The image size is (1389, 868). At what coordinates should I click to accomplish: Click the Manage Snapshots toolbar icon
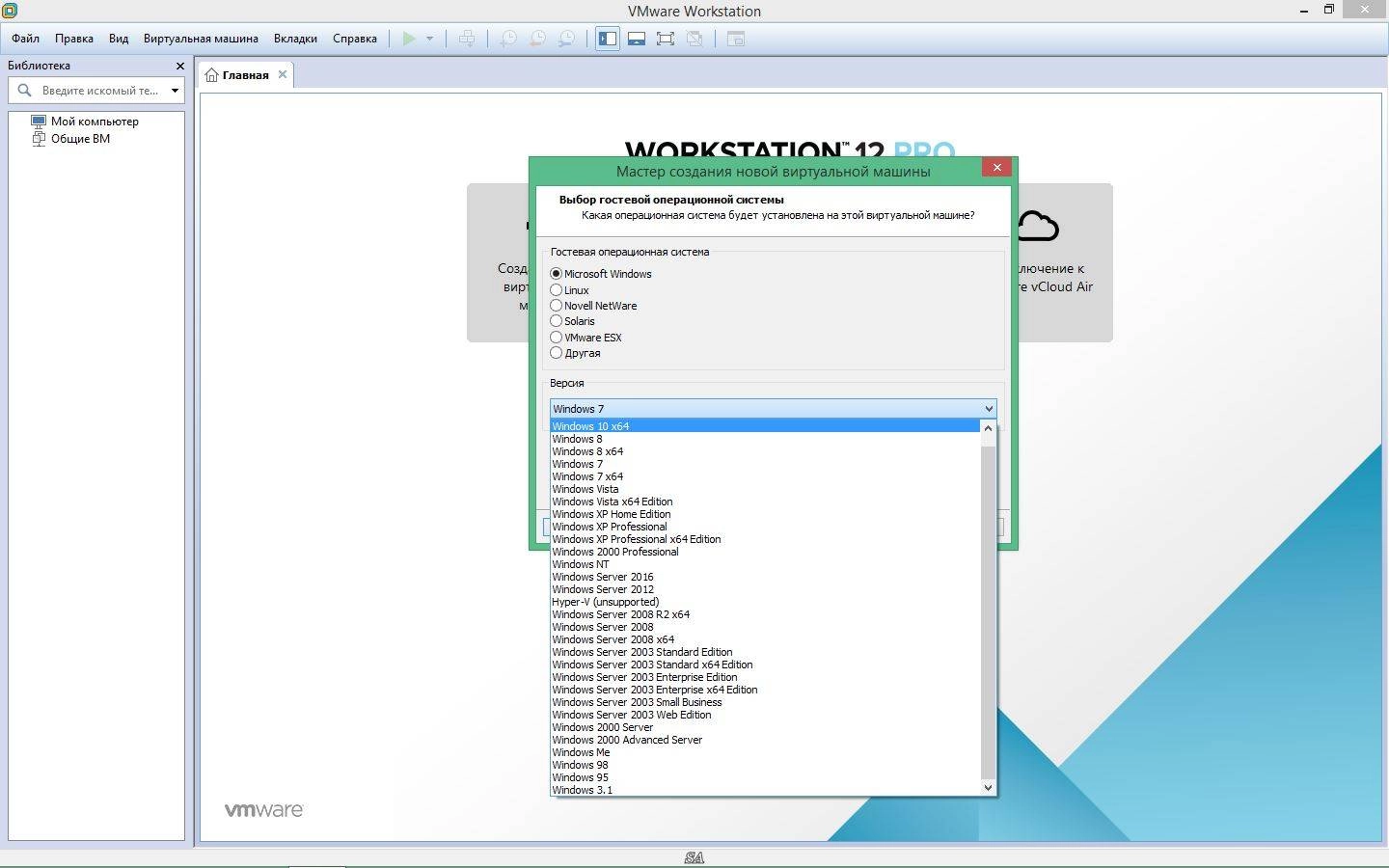click(567, 39)
